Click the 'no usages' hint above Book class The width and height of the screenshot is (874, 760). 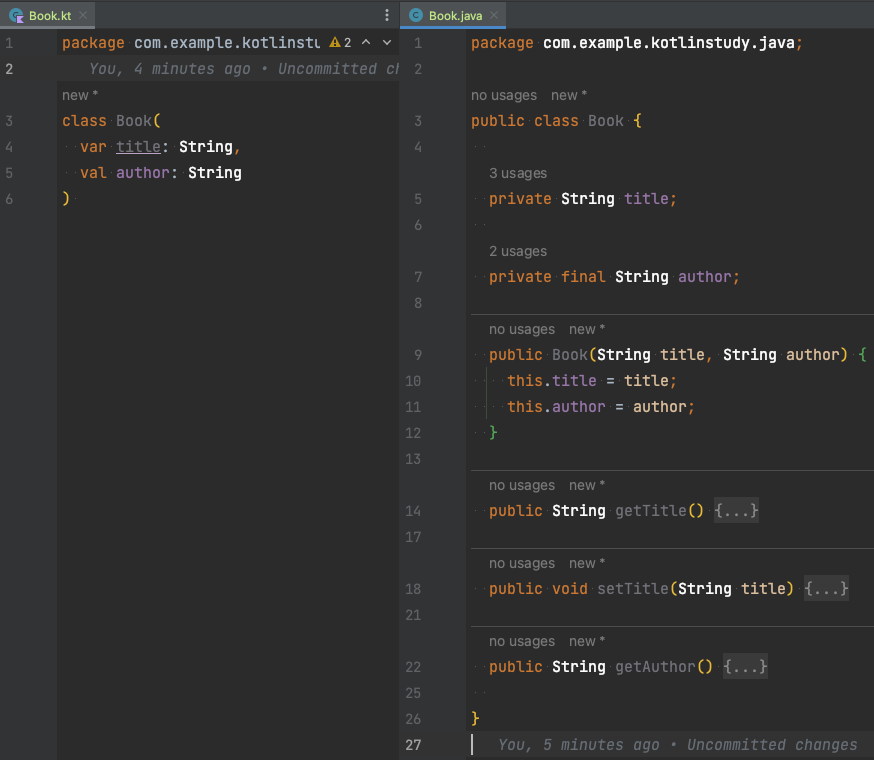click(x=504, y=95)
